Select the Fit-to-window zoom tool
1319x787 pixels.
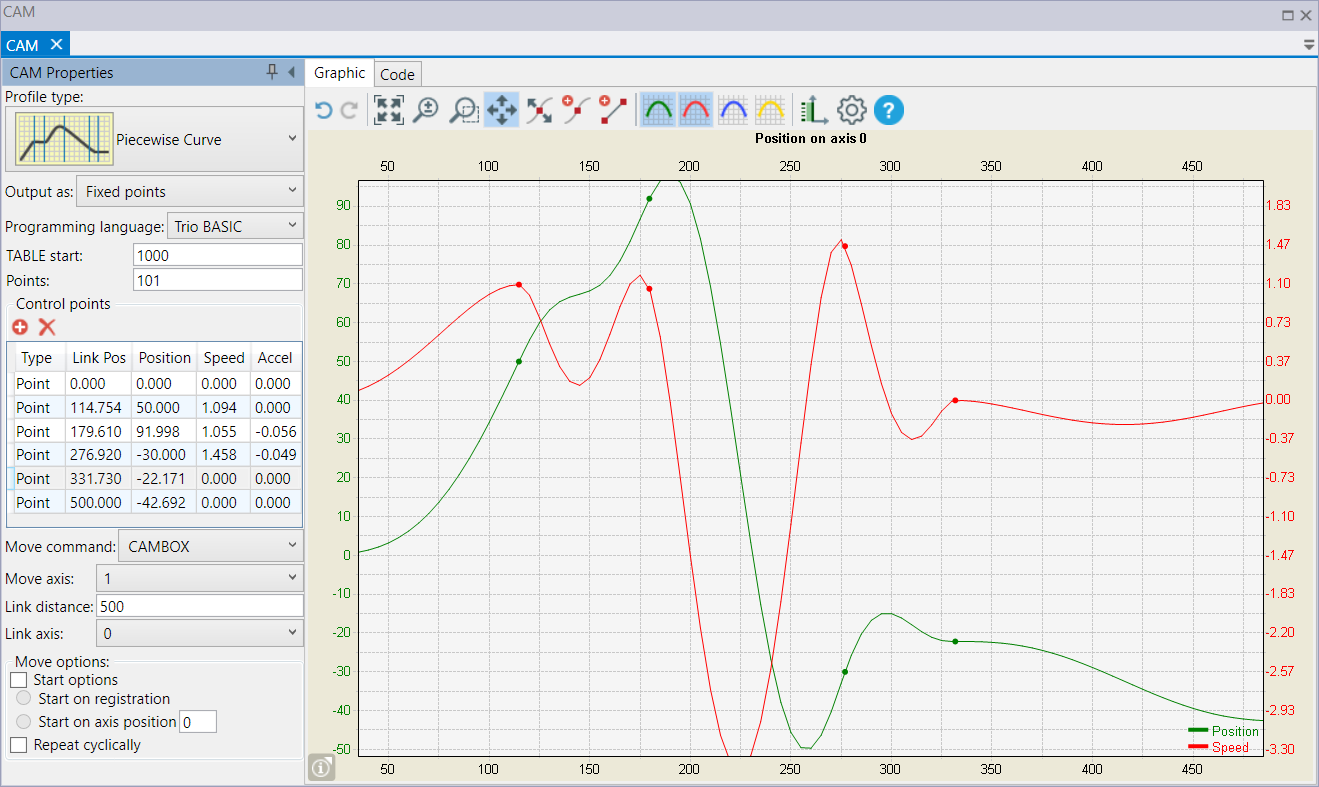click(388, 109)
